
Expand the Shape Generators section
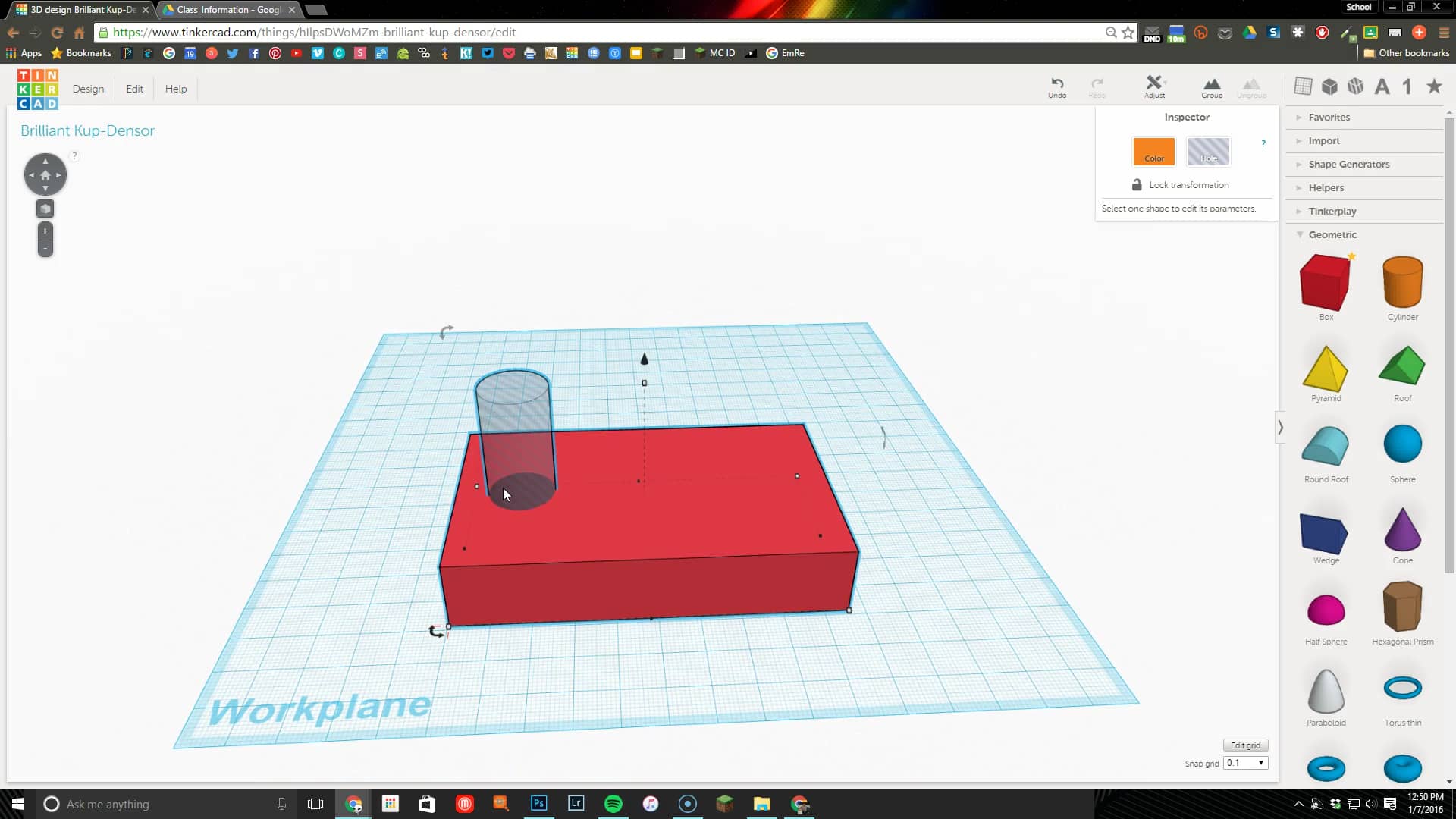click(1348, 164)
